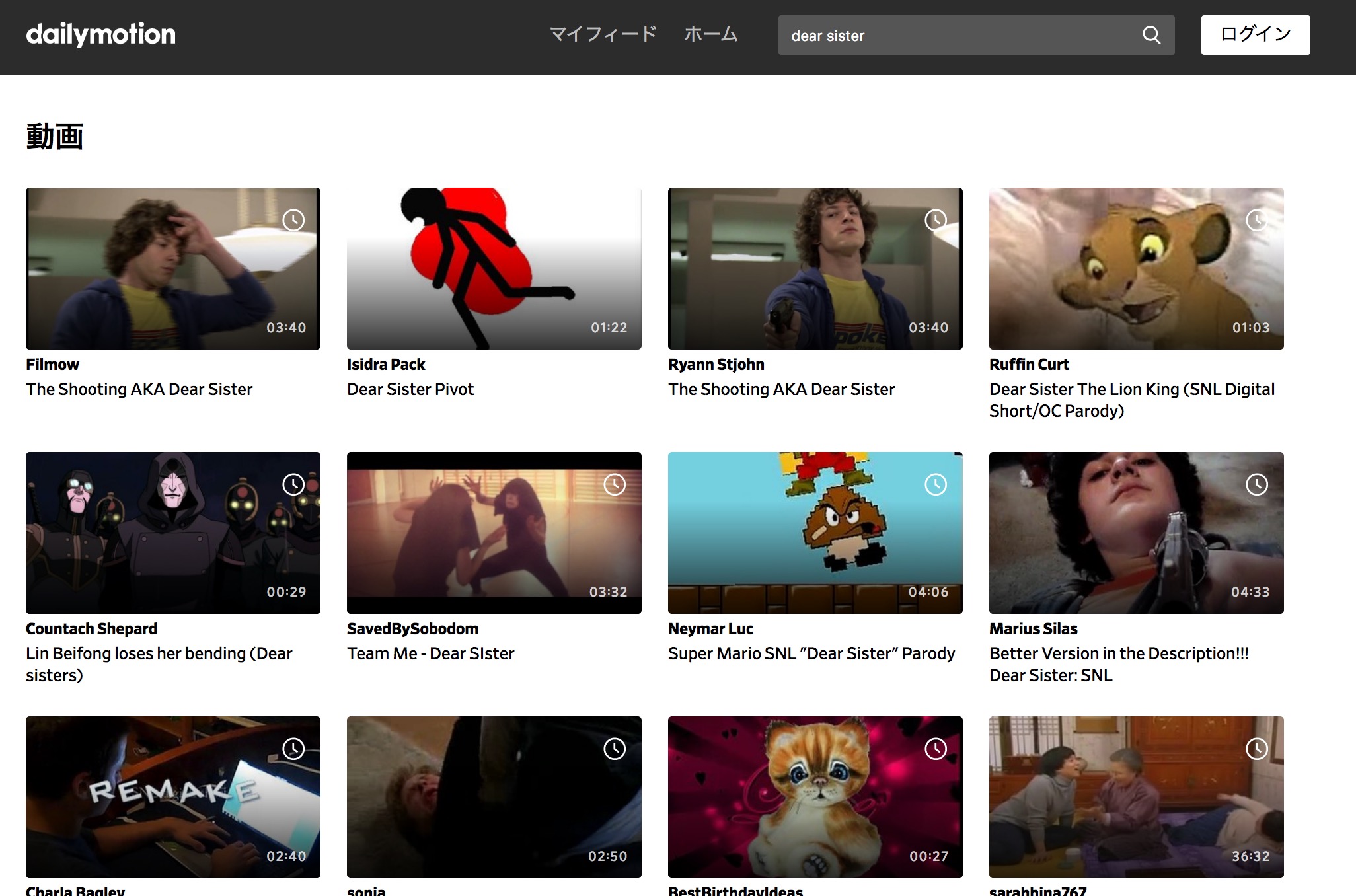This screenshot has height=896, width=1356.
Task: Open the Lion King parody thumbnail
Action: [1137, 268]
